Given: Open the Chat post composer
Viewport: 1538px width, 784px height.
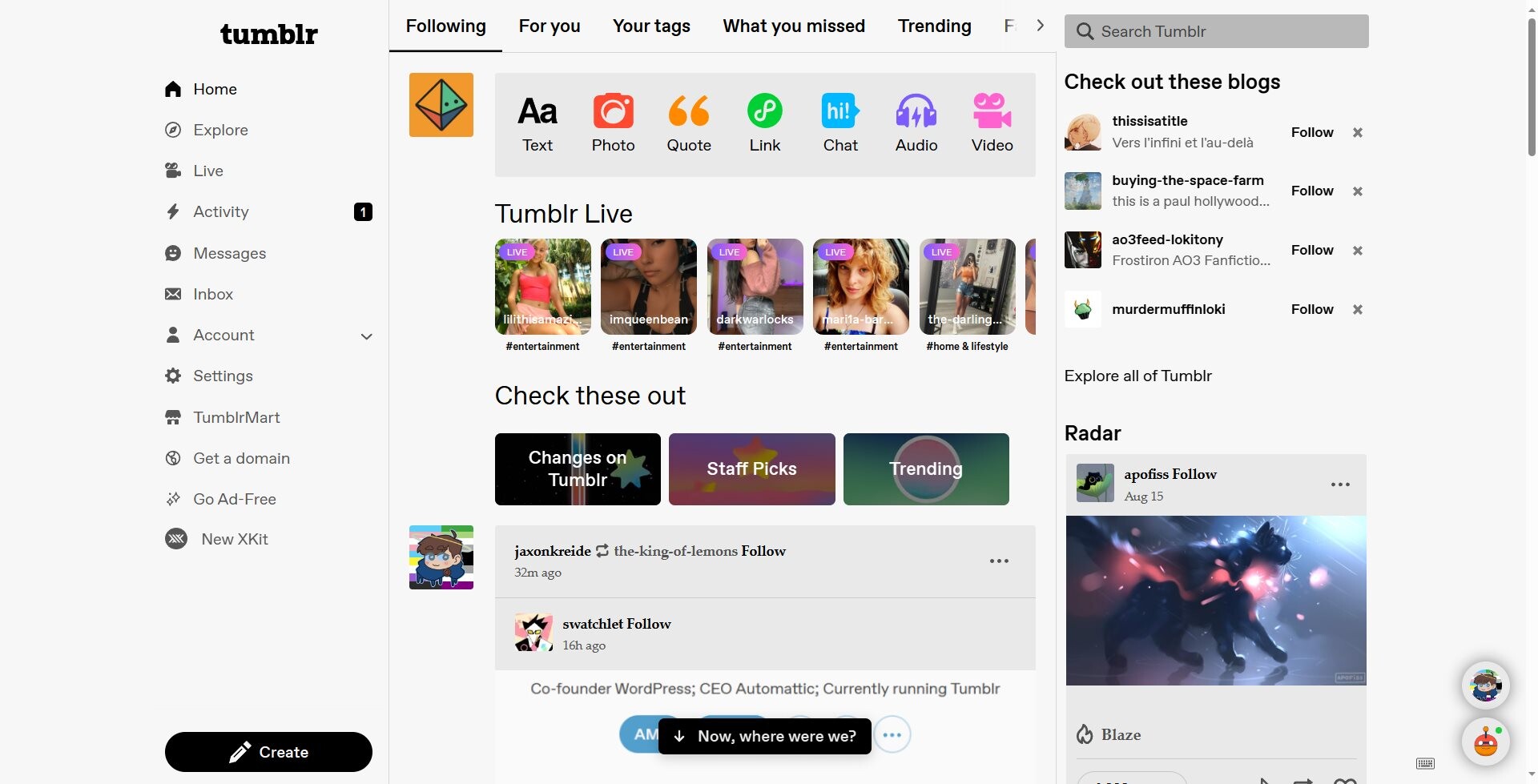Looking at the screenshot, I should click(x=840, y=123).
